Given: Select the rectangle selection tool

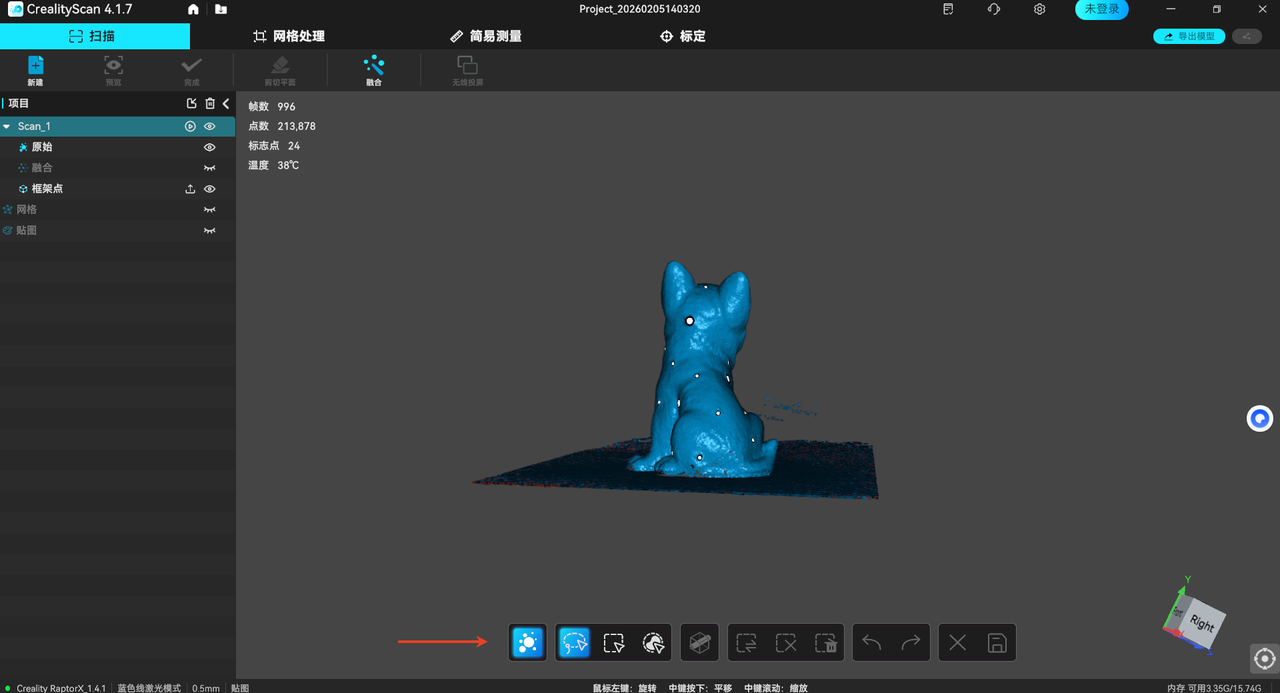Looking at the screenshot, I should 614,642.
